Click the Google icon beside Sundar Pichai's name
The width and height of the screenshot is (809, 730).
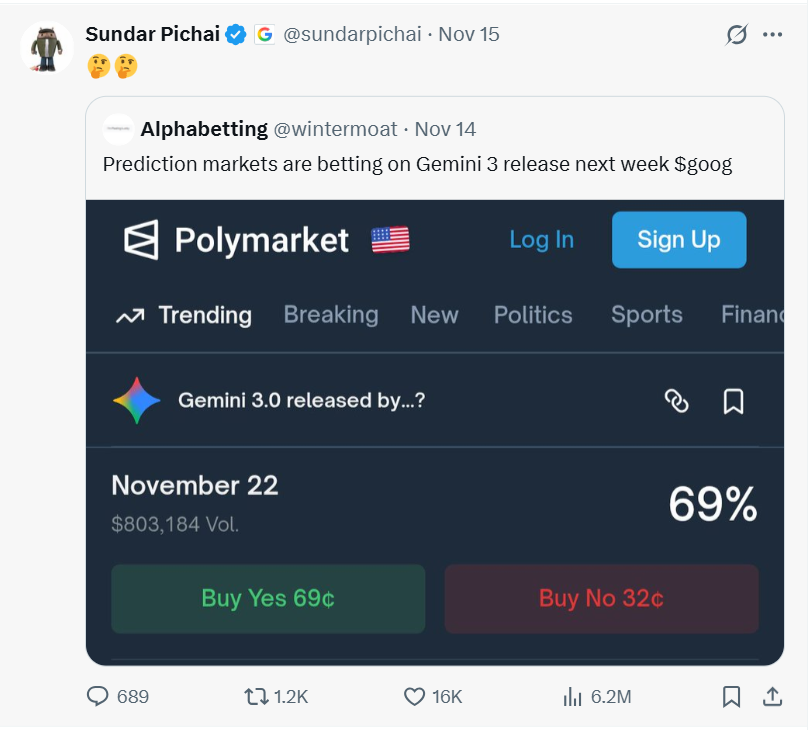coord(263,32)
